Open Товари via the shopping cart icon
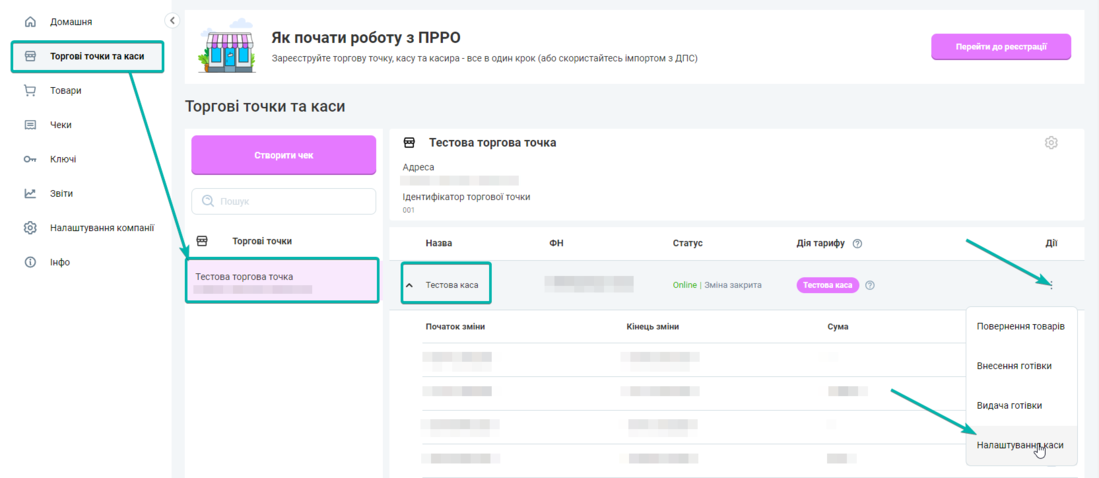The width and height of the screenshot is (1099, 478). [x=30, y=91]
